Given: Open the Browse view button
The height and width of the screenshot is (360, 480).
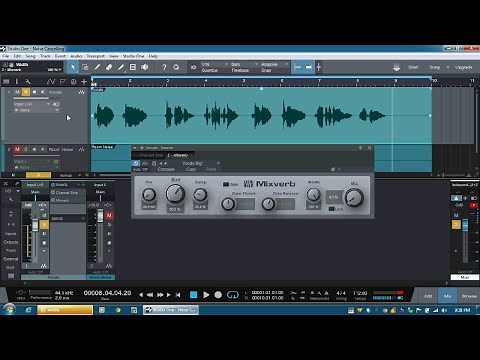Looking at the screenshot, I should click(469, 296).
